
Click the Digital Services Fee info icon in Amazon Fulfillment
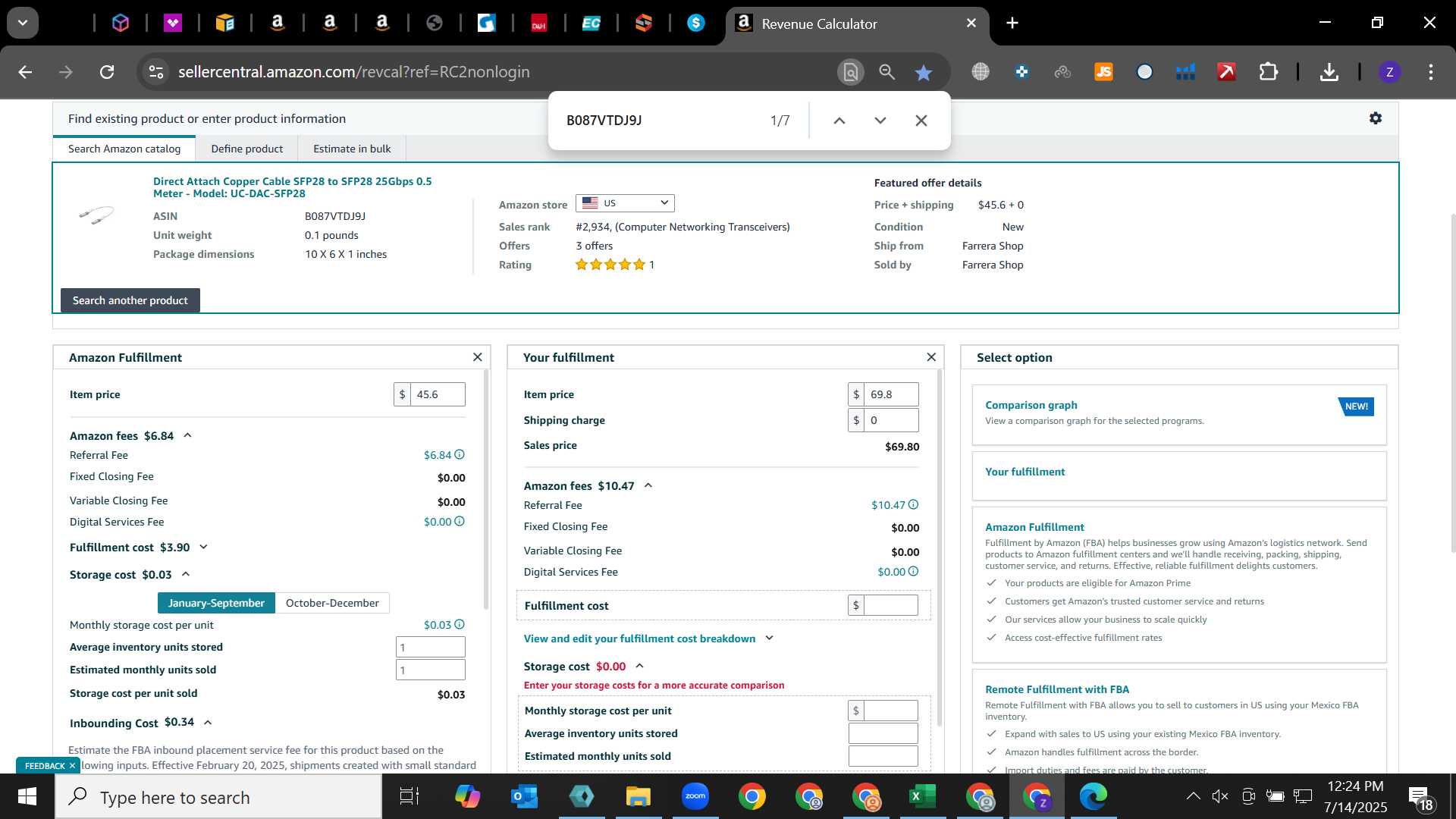(x=460, y=522)
